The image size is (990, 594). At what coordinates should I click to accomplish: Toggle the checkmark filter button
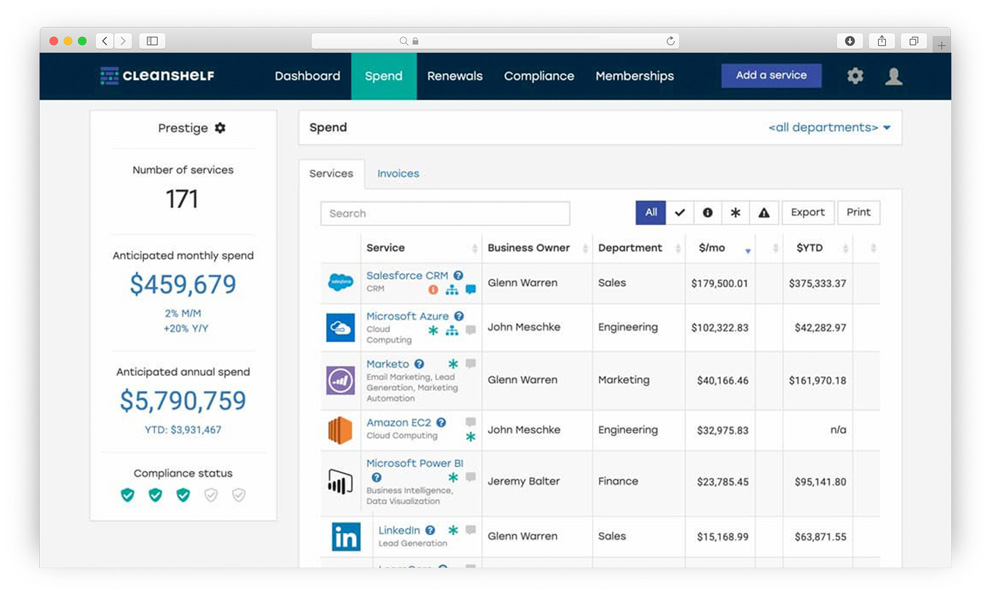679,213
